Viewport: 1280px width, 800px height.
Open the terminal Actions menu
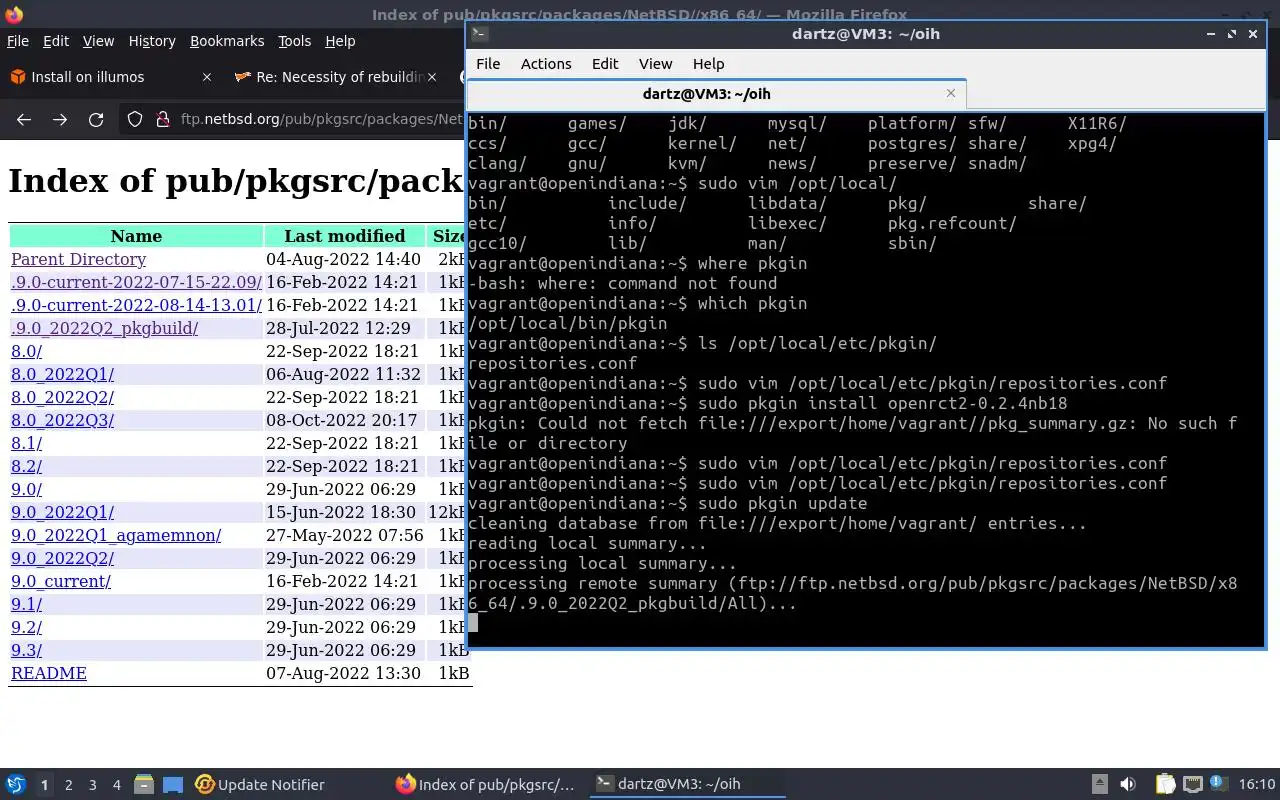(546, 63)
